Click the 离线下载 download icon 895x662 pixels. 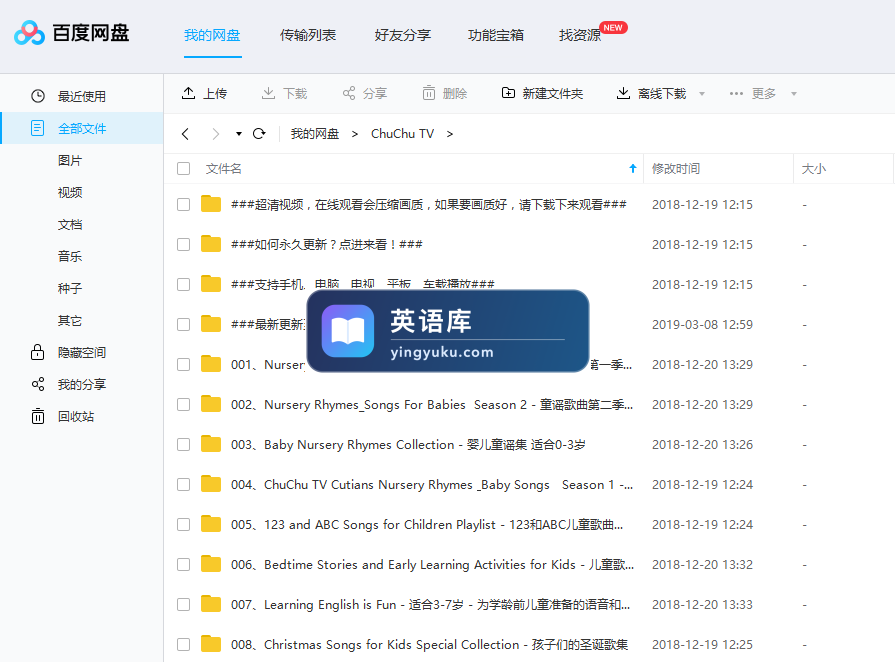point(623,93)
